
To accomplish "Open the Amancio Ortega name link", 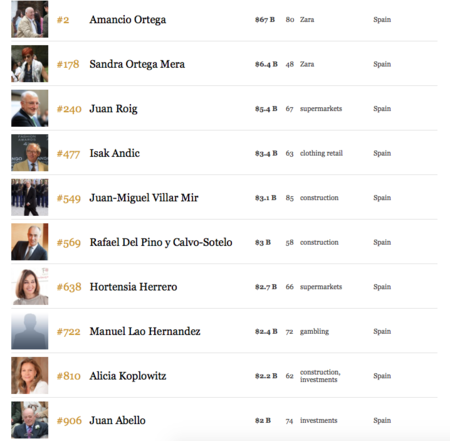I will pos(128,20).
